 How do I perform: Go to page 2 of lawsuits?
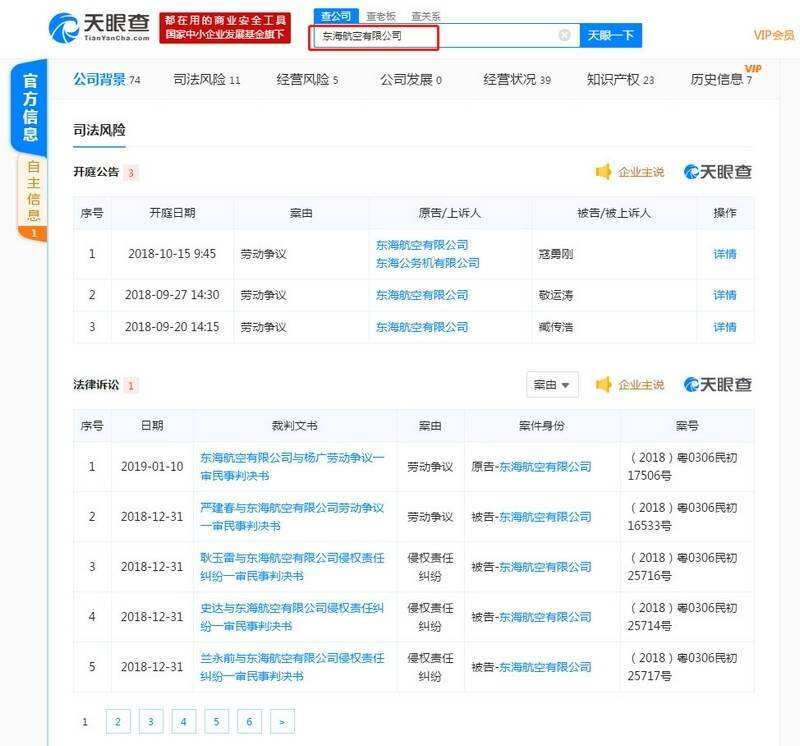coord(118,722)
